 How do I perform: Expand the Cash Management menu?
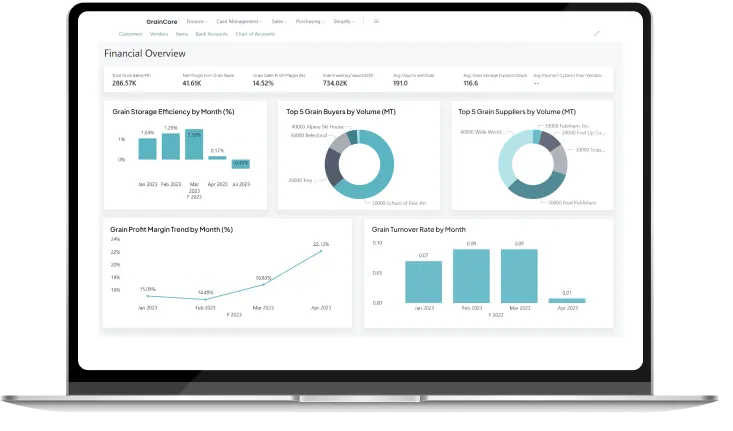[240, 21]
